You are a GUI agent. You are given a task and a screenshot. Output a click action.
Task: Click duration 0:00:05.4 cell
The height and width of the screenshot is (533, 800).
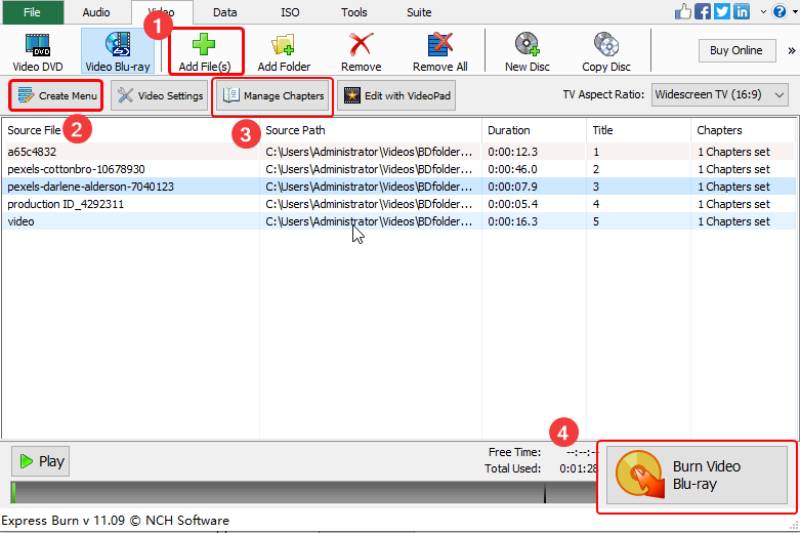(x=512, y=204)
